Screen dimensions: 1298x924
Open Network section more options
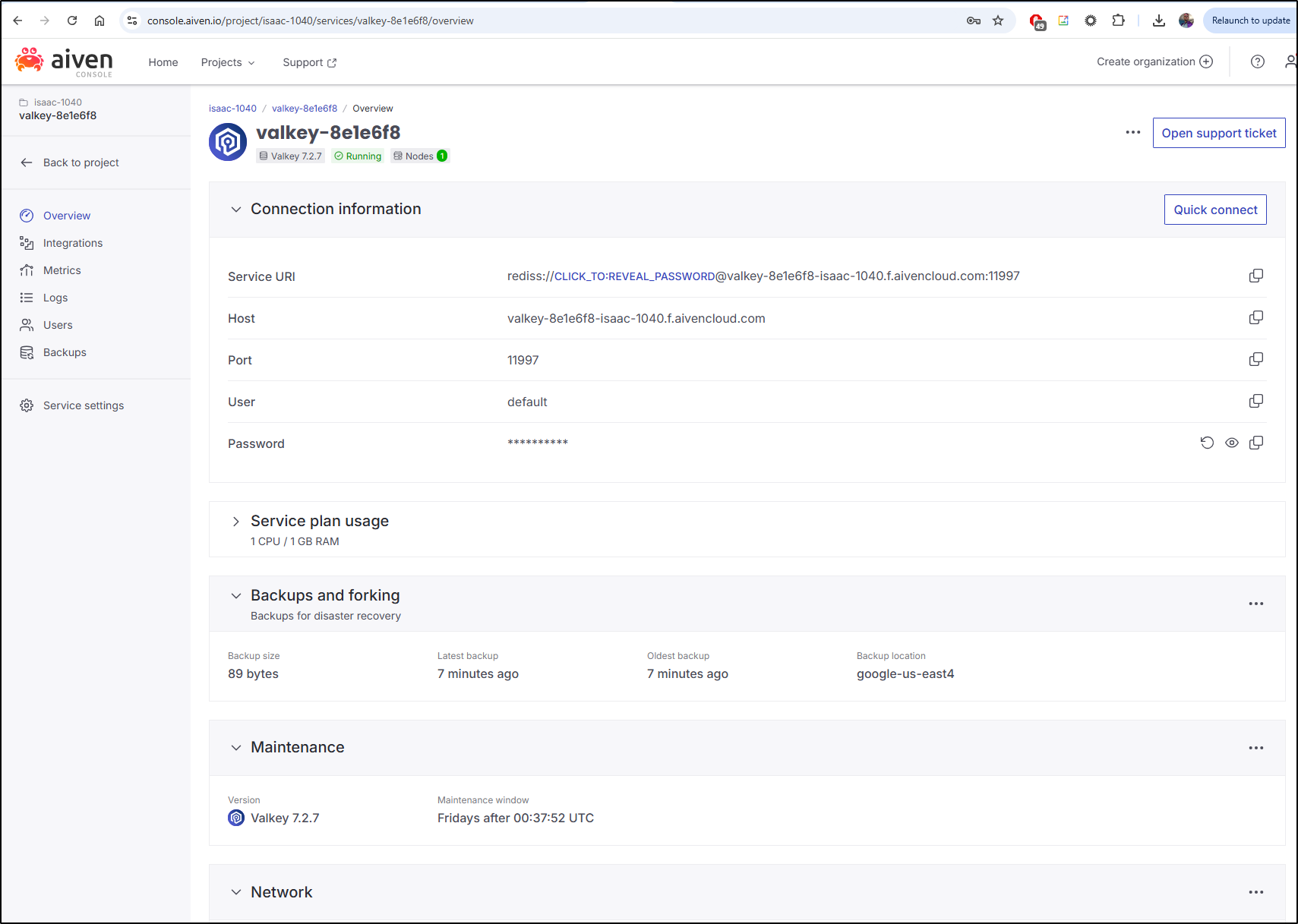[x=1256, y=892]
